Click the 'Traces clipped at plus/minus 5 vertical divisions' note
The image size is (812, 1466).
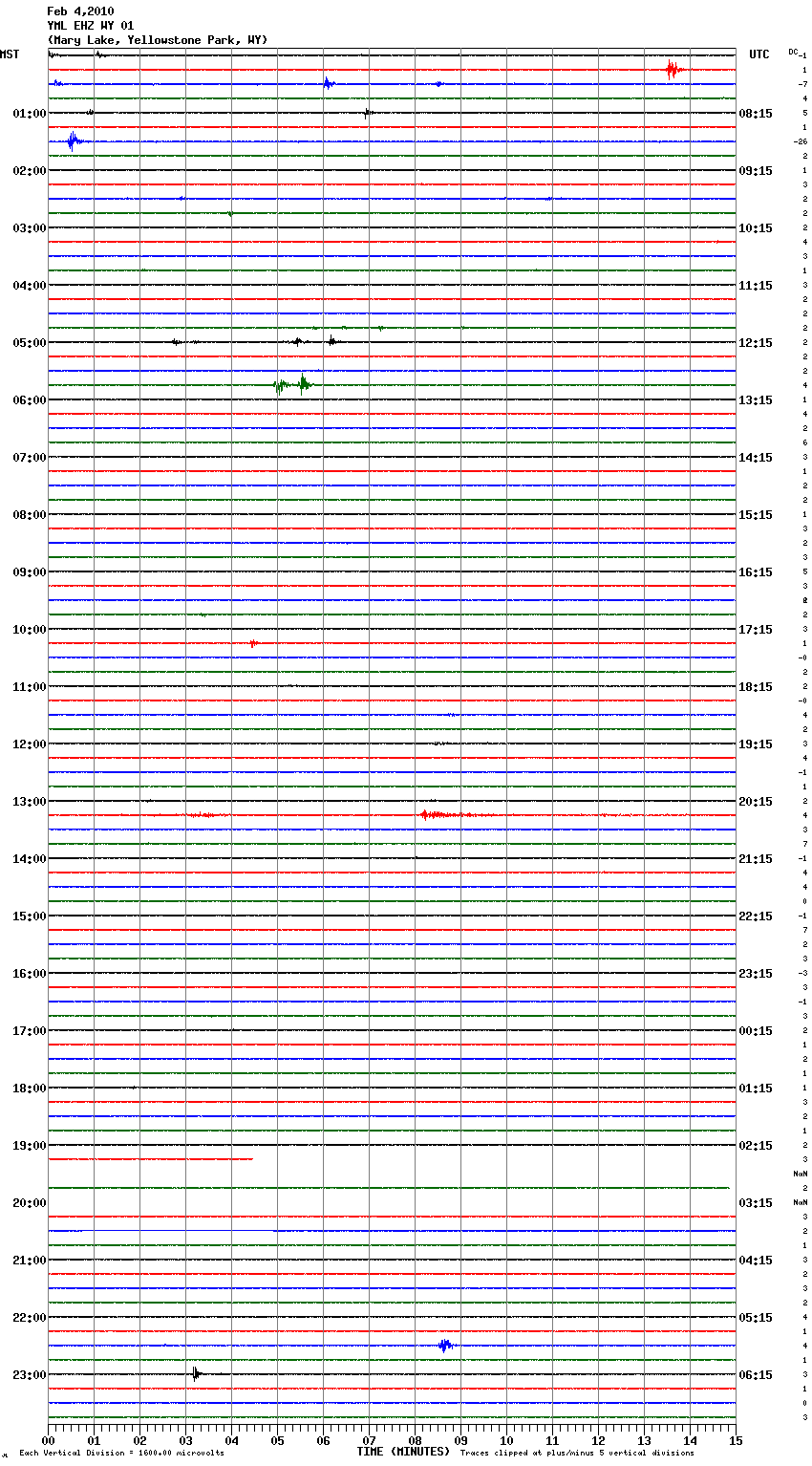(x=577, y=1454)
